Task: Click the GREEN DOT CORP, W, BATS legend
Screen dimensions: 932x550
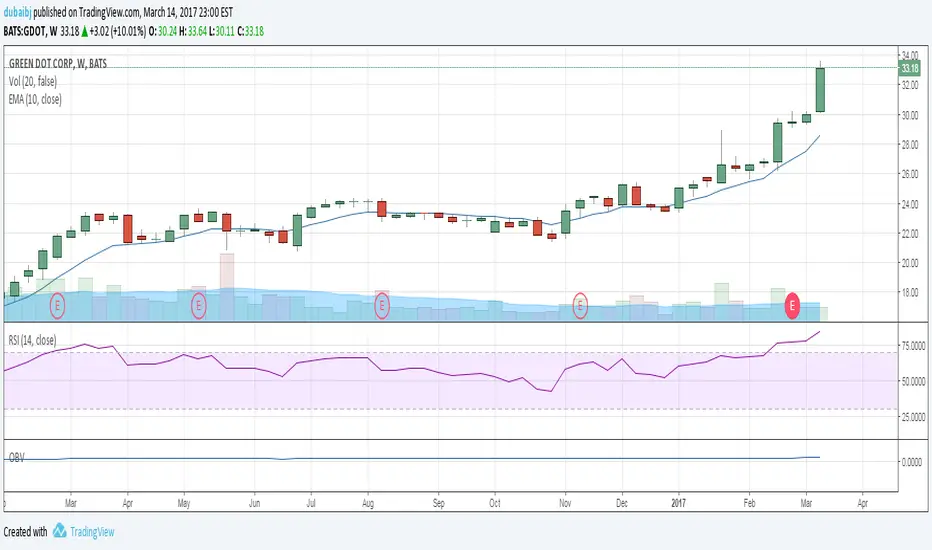Action: (58, 64)
